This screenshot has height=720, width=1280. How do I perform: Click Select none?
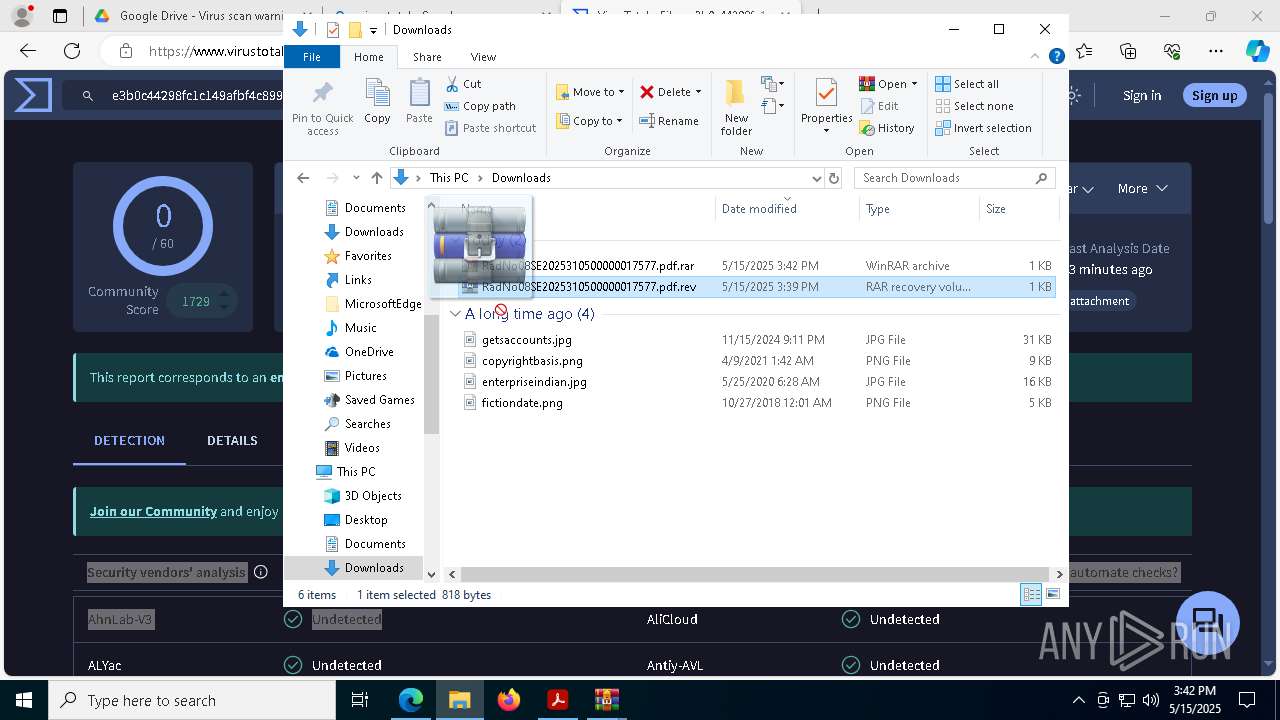pyautogui.click(x=974, y=106)
